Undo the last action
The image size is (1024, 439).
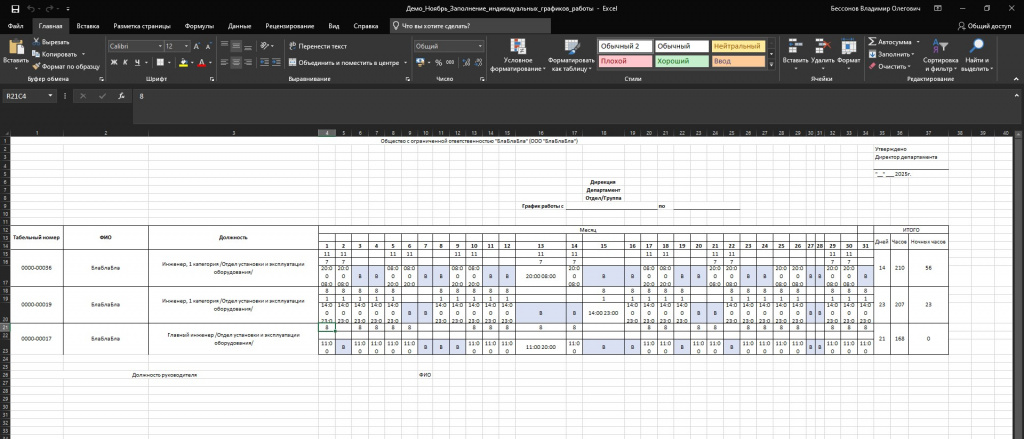point(31,8)
